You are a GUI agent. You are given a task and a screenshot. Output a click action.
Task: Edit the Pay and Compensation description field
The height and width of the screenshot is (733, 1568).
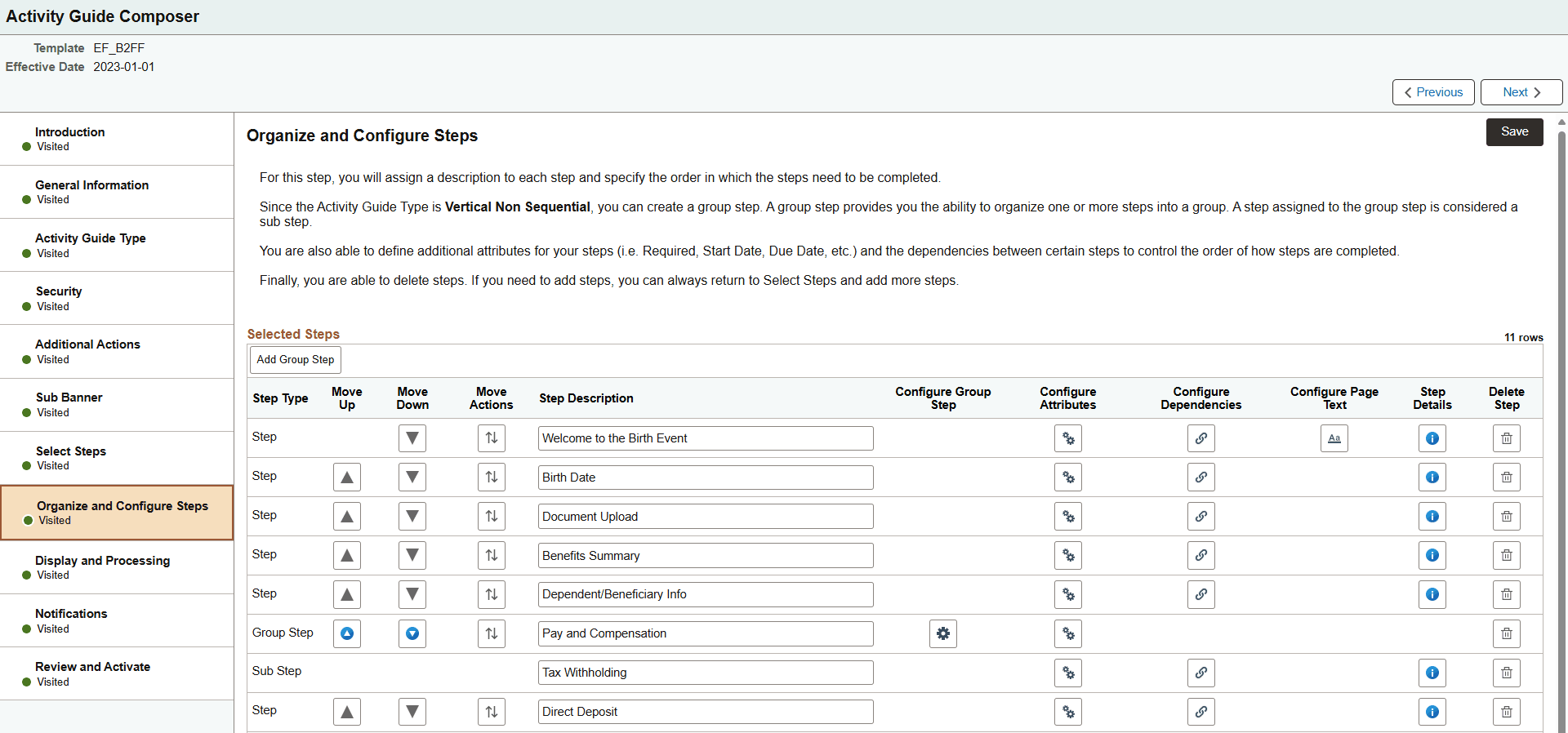point(706,634)
